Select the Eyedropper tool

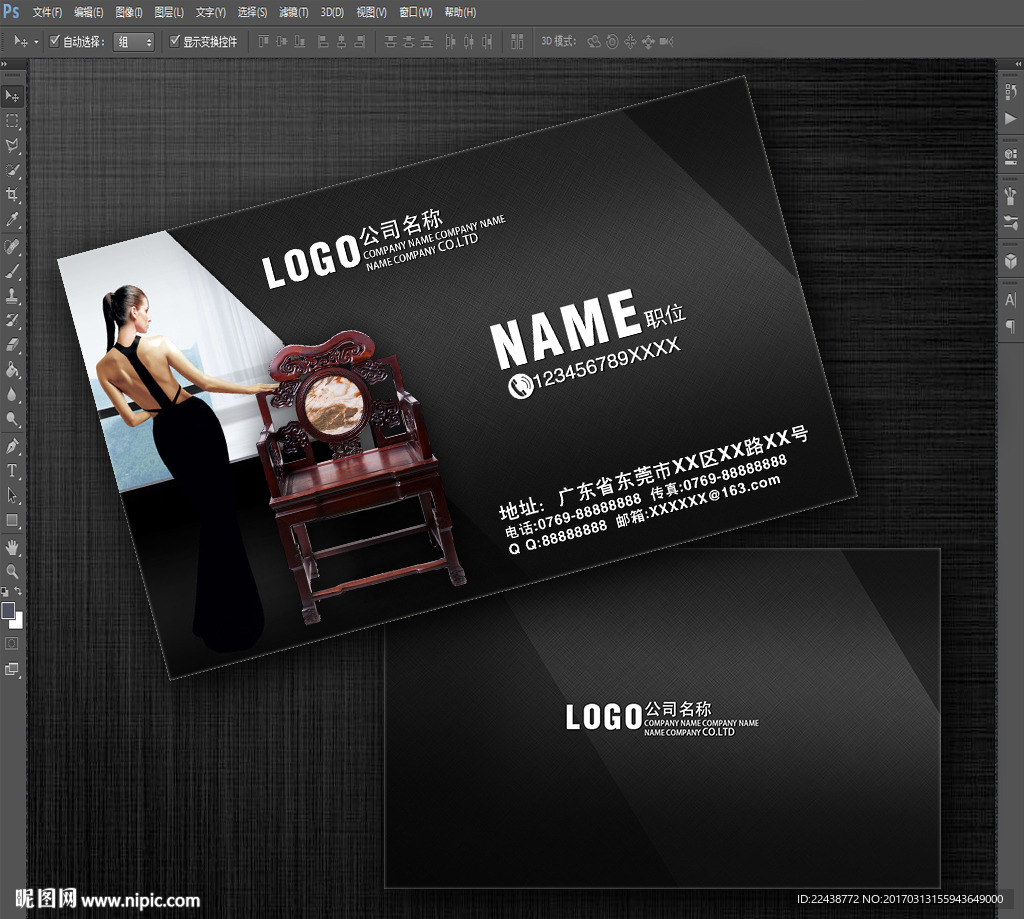12,219
